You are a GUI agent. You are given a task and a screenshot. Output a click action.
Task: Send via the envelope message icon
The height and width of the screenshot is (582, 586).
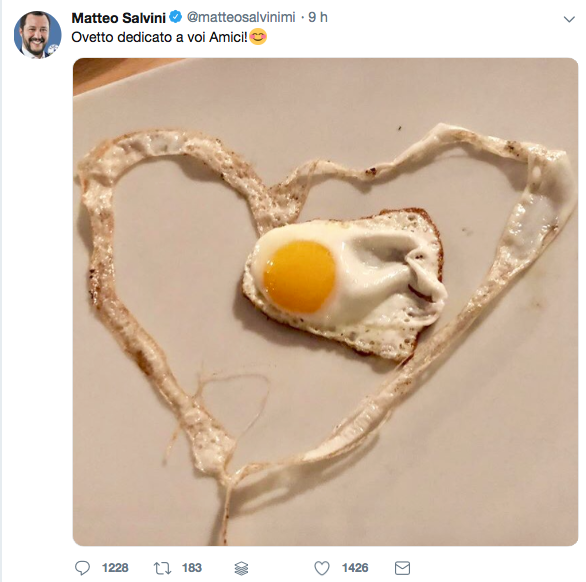tap(403, 568)
